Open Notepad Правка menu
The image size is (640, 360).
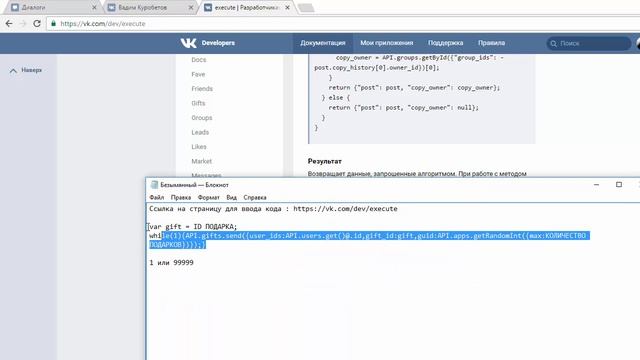[x=181, y=198]
